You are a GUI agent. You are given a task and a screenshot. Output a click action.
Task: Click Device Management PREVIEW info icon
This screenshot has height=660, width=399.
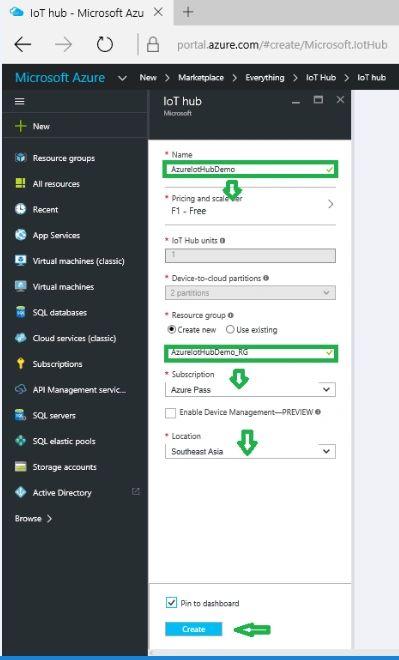pos(318,412)
